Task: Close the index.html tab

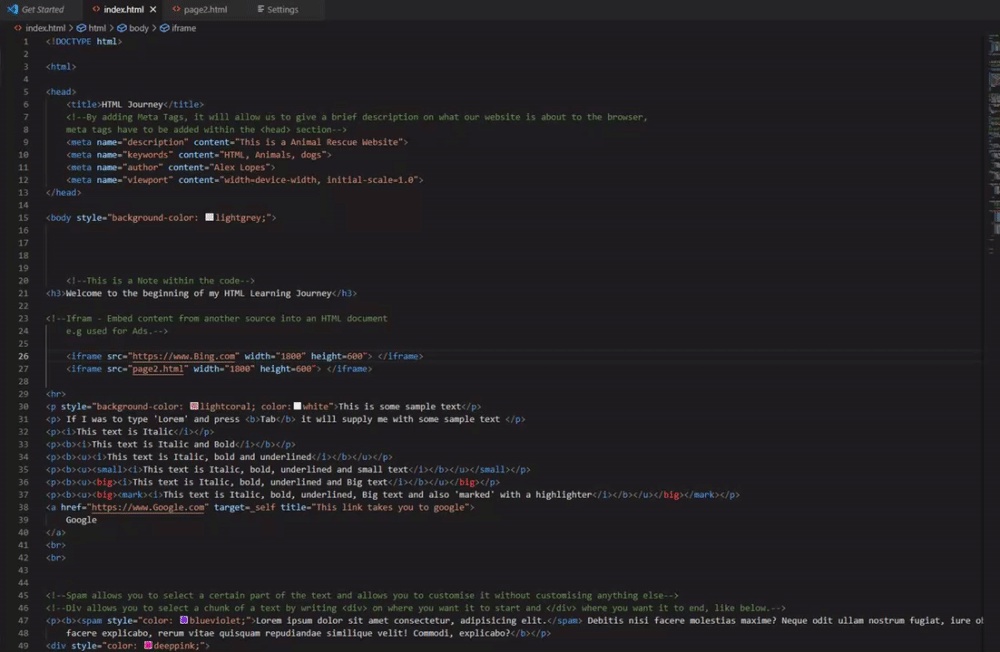Action: pyautogui.click(x=153, y=10)
